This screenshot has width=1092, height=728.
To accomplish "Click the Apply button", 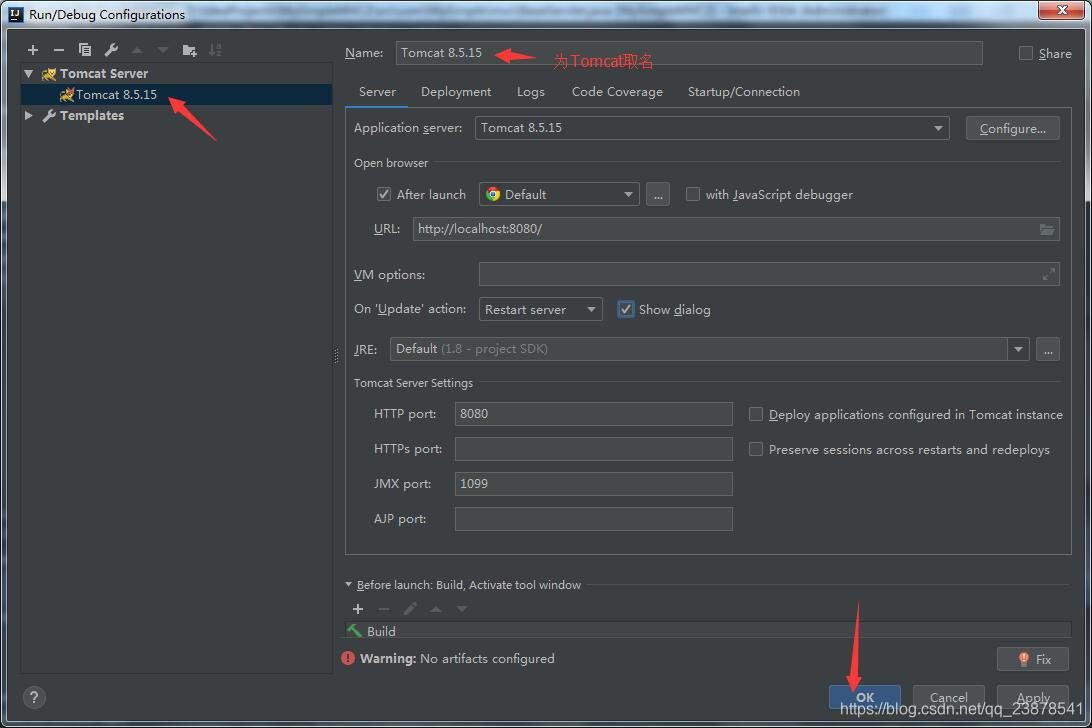I will [x=1033, y=697].
